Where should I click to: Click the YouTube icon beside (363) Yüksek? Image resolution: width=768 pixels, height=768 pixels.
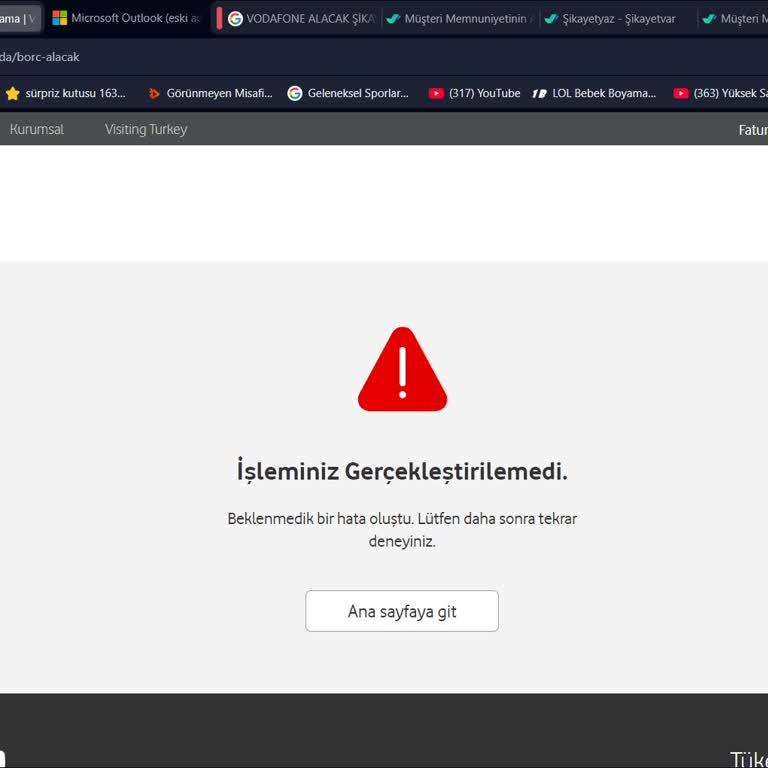[680, 93]
